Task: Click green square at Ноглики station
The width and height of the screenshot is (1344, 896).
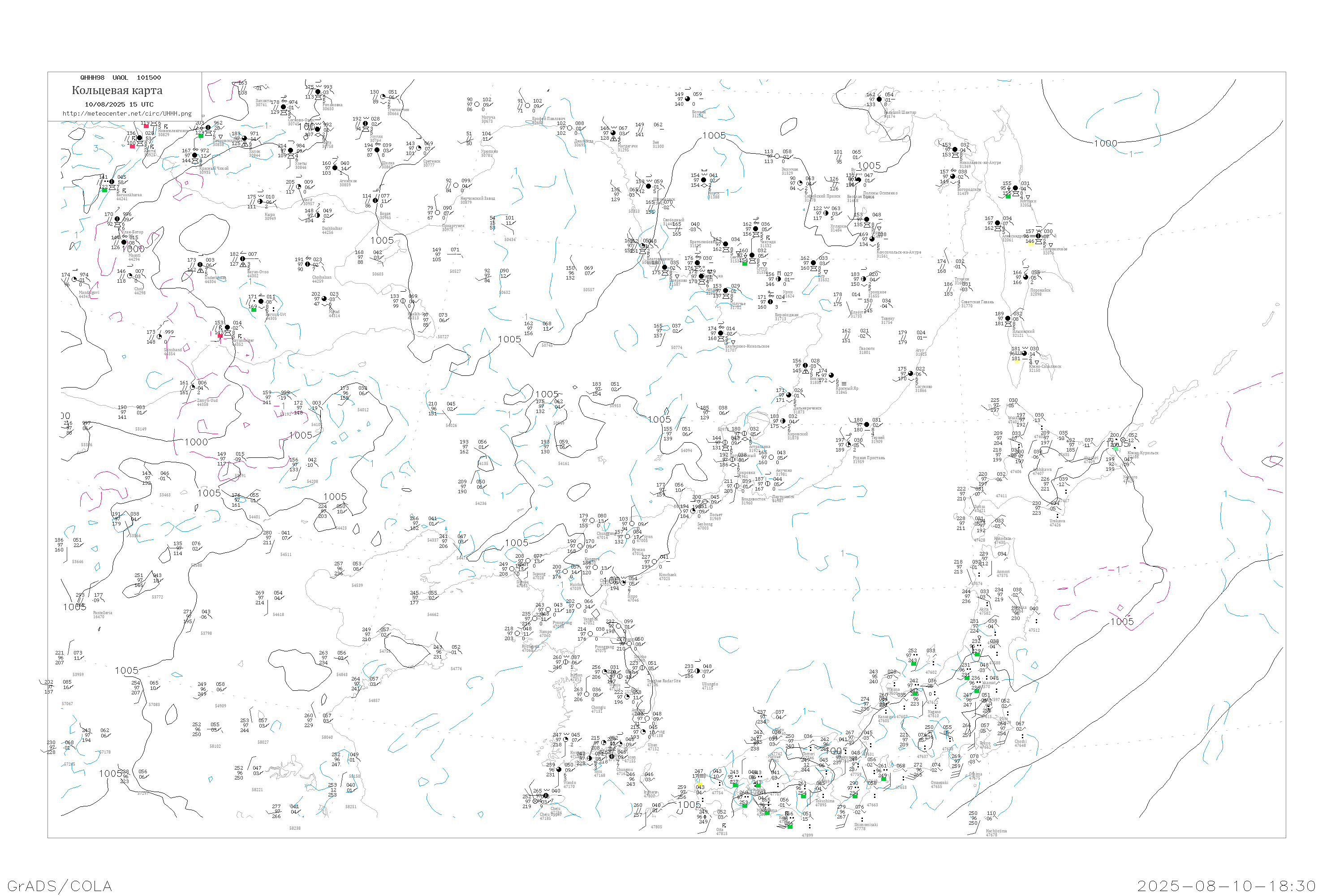Action: coord(1008,197)
